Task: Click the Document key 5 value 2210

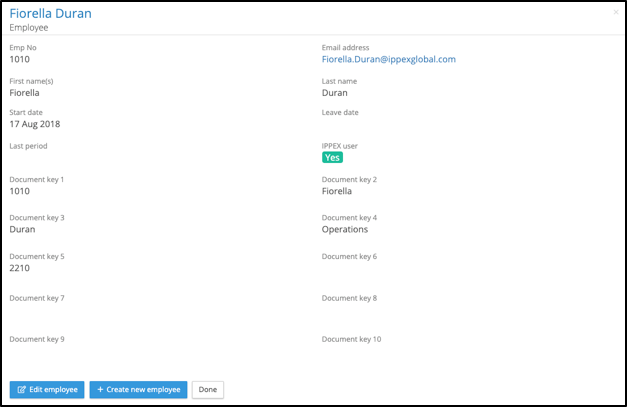Action: [20, 269]
